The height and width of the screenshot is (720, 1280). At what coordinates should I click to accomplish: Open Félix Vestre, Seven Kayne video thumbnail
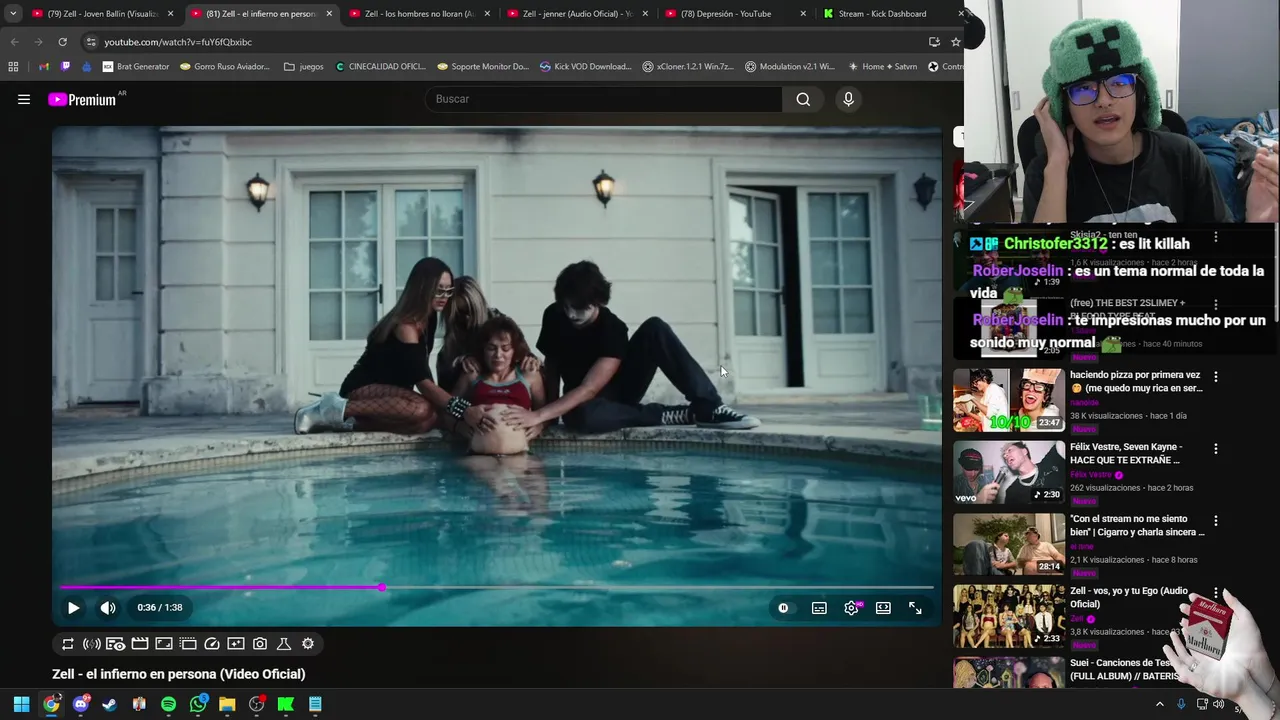coord(1009,472)
